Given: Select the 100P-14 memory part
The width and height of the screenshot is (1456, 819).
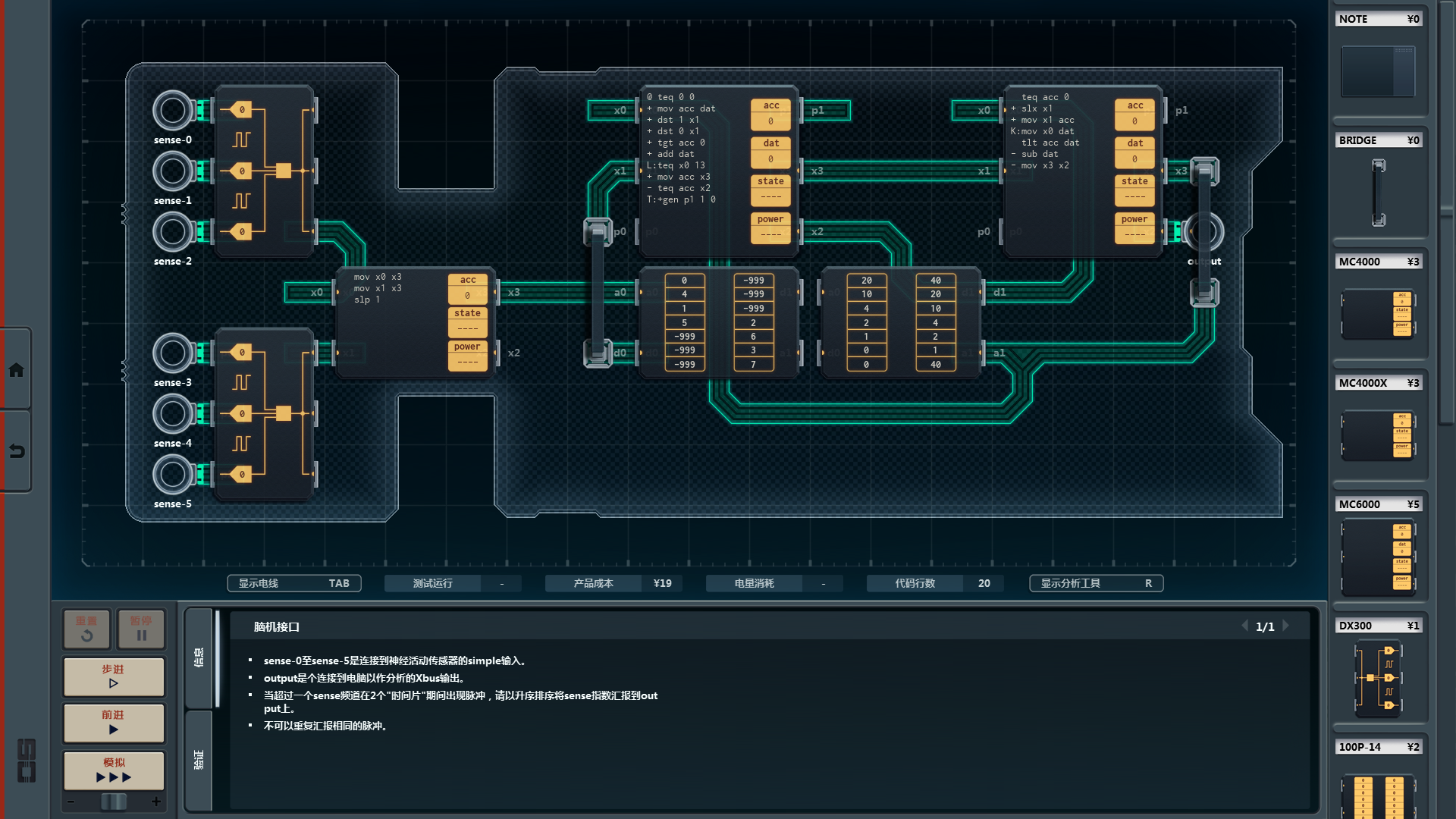Looking at the screenshot, I should point(1378,794).
